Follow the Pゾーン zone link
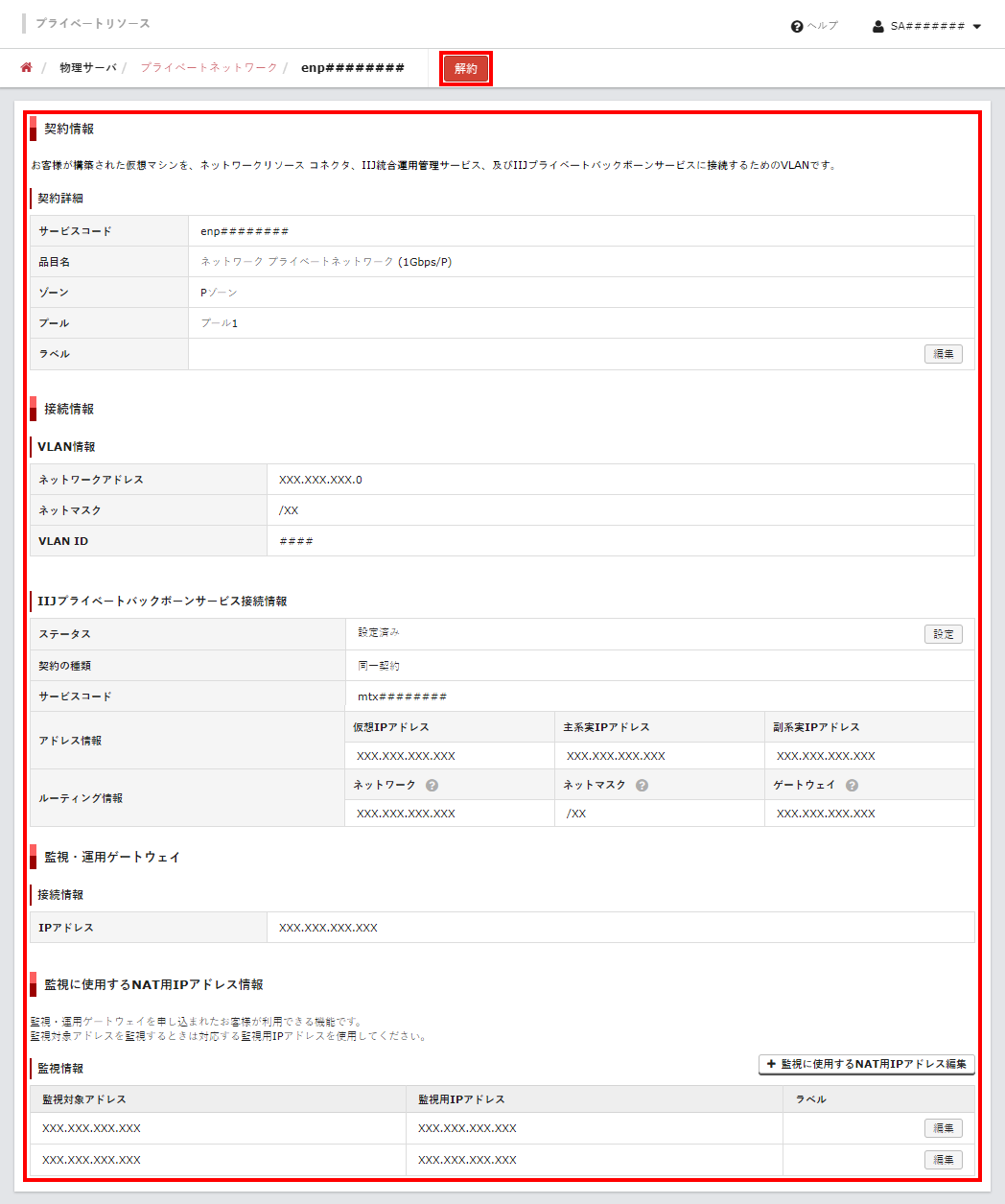Image resolution: width=1005 pixels, height=1204 pixels. 219,293
